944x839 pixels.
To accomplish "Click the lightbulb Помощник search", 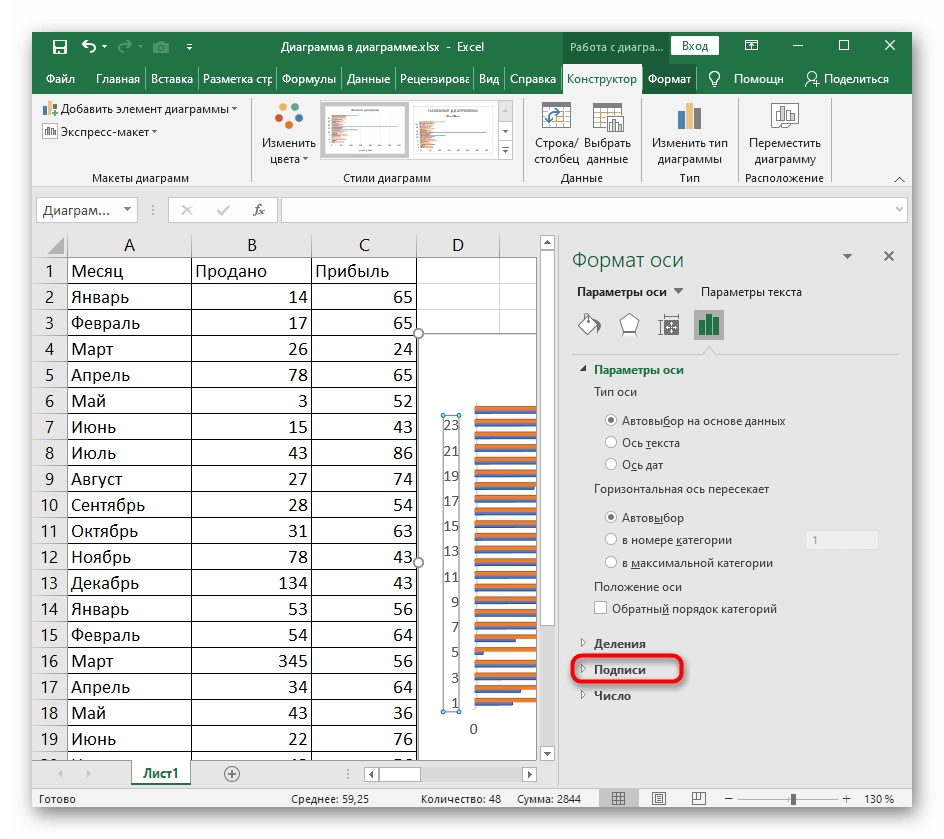I will 747,79.
